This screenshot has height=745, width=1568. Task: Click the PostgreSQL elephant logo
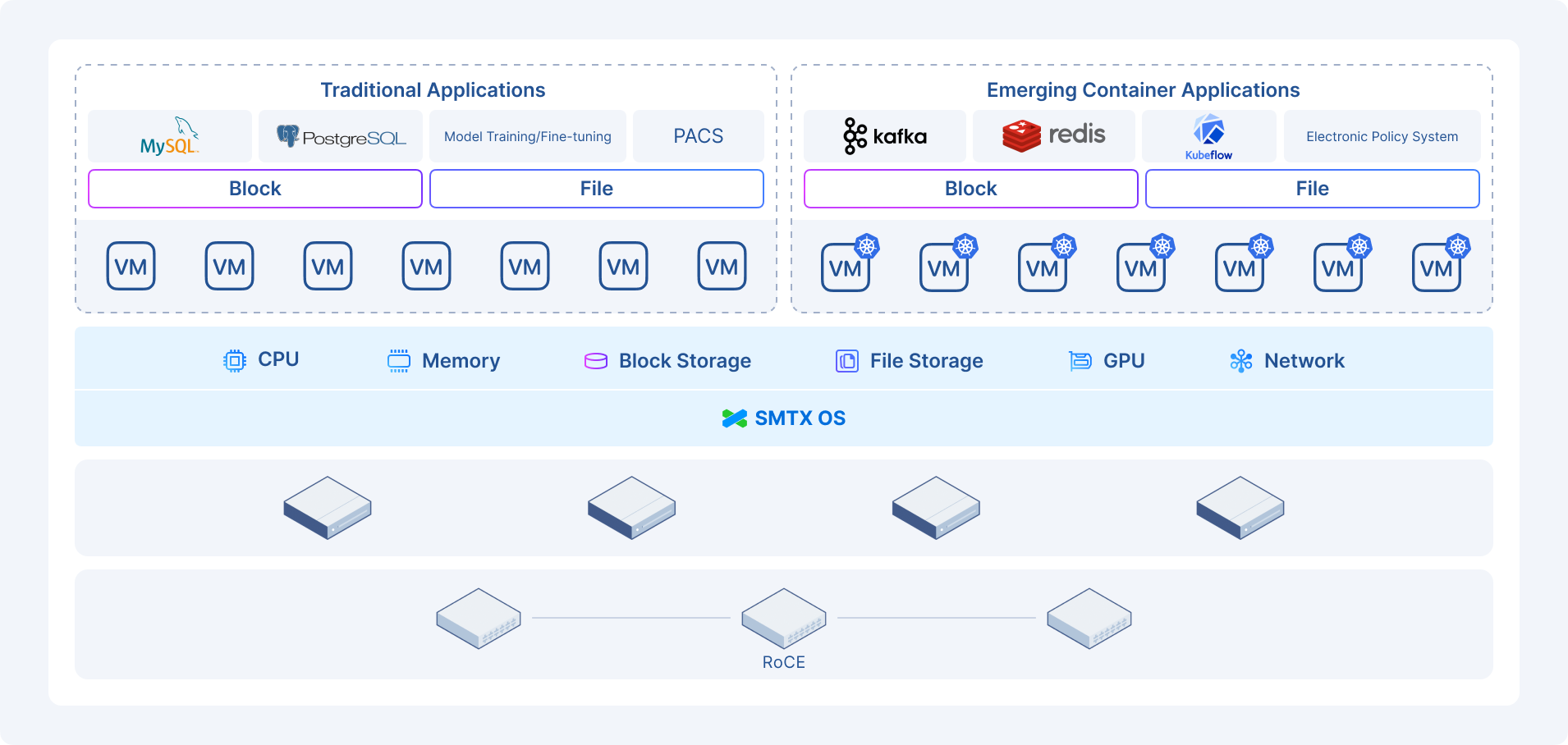[x=287, y=135]
